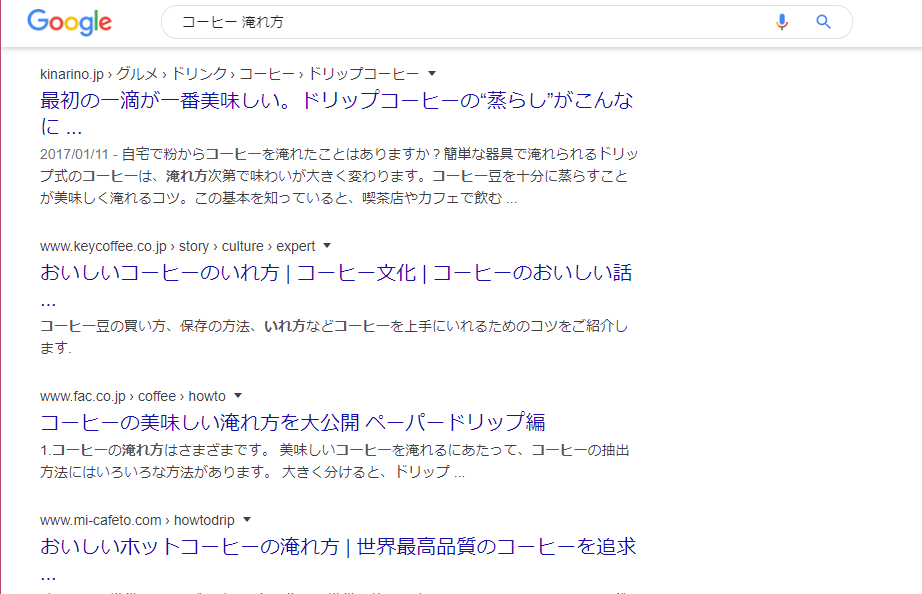The image size is (922, 594).
Task: Expand dropdown arrow next to www.fac.co.jp breadcrumb
Action: tap(238, 396)
